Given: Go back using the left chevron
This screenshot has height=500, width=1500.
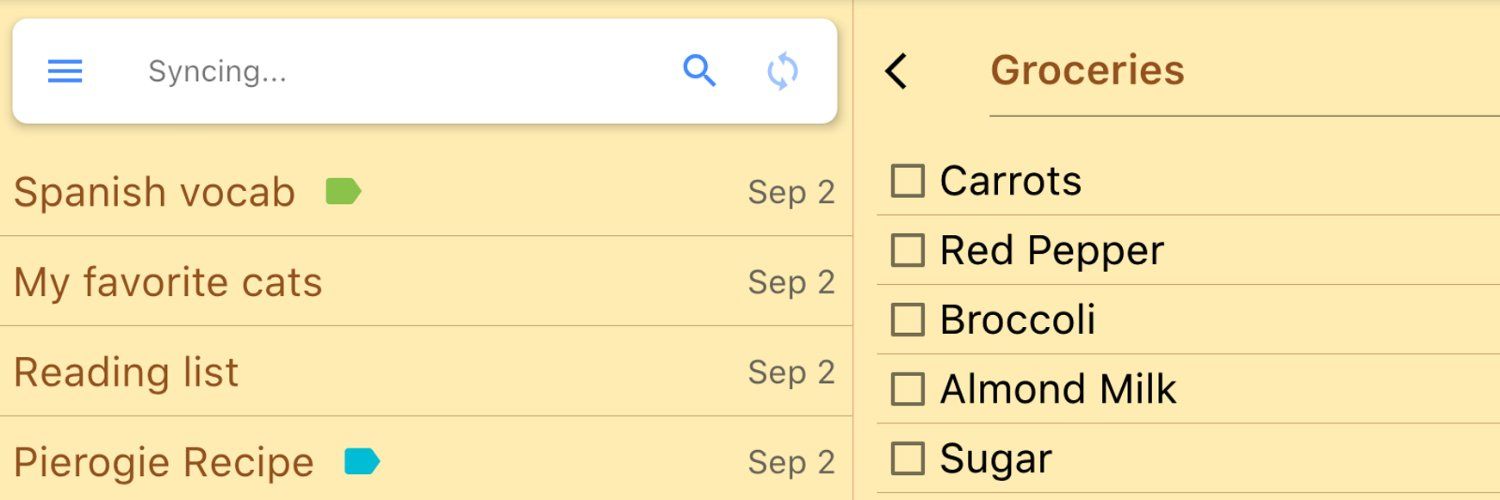Looking at the screenshot, I should [896, 71].
